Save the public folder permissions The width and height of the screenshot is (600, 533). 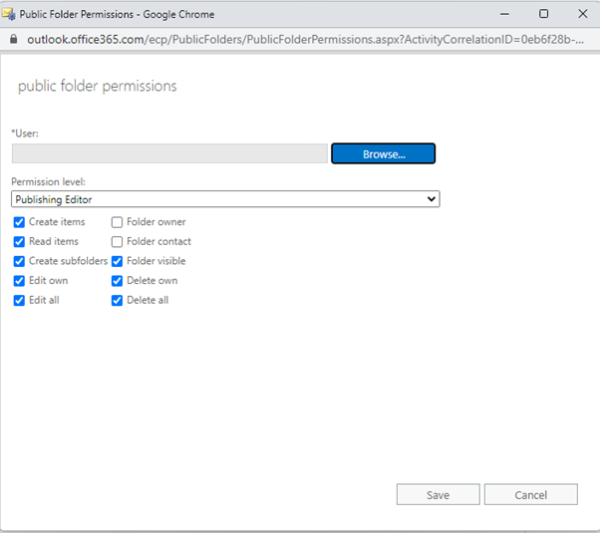[438, 494]
